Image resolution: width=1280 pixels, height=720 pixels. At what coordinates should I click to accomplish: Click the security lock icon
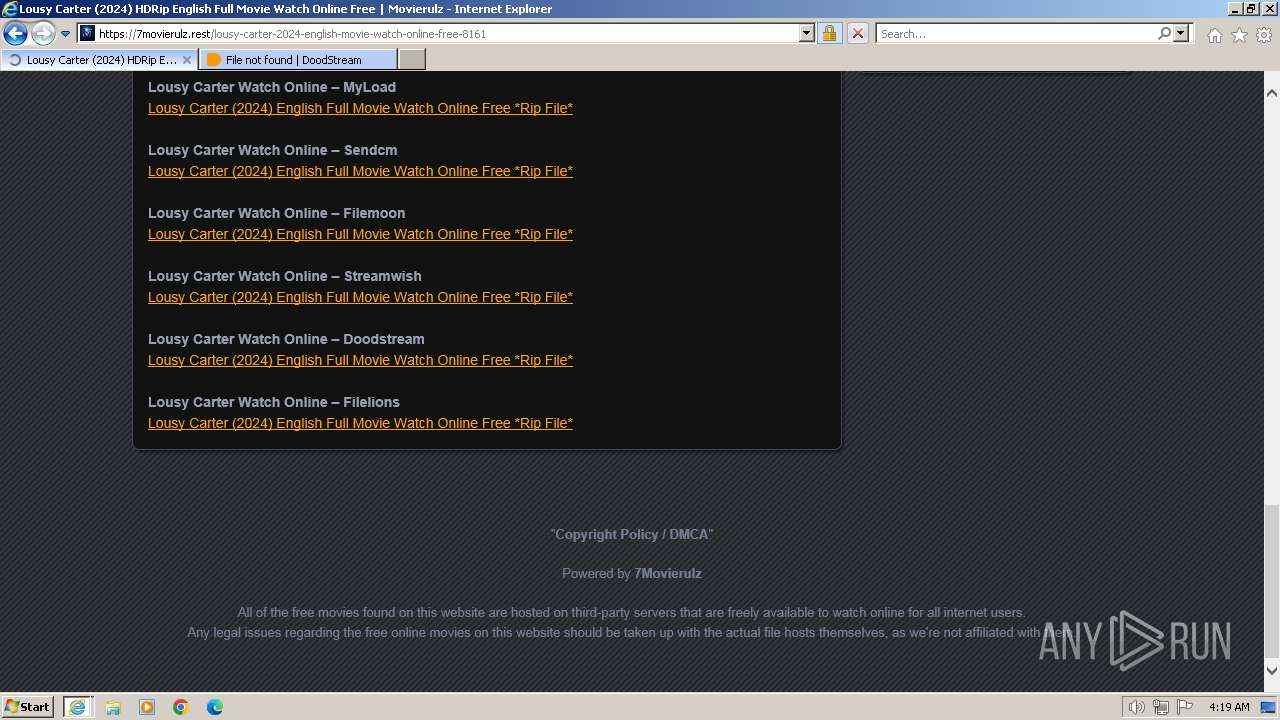coord(829,33)
